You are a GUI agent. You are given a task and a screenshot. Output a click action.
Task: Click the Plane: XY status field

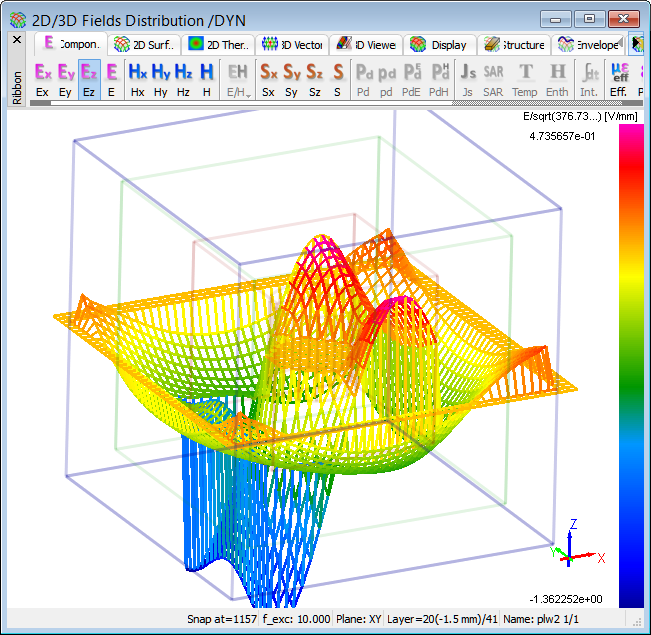coord(358,619)
